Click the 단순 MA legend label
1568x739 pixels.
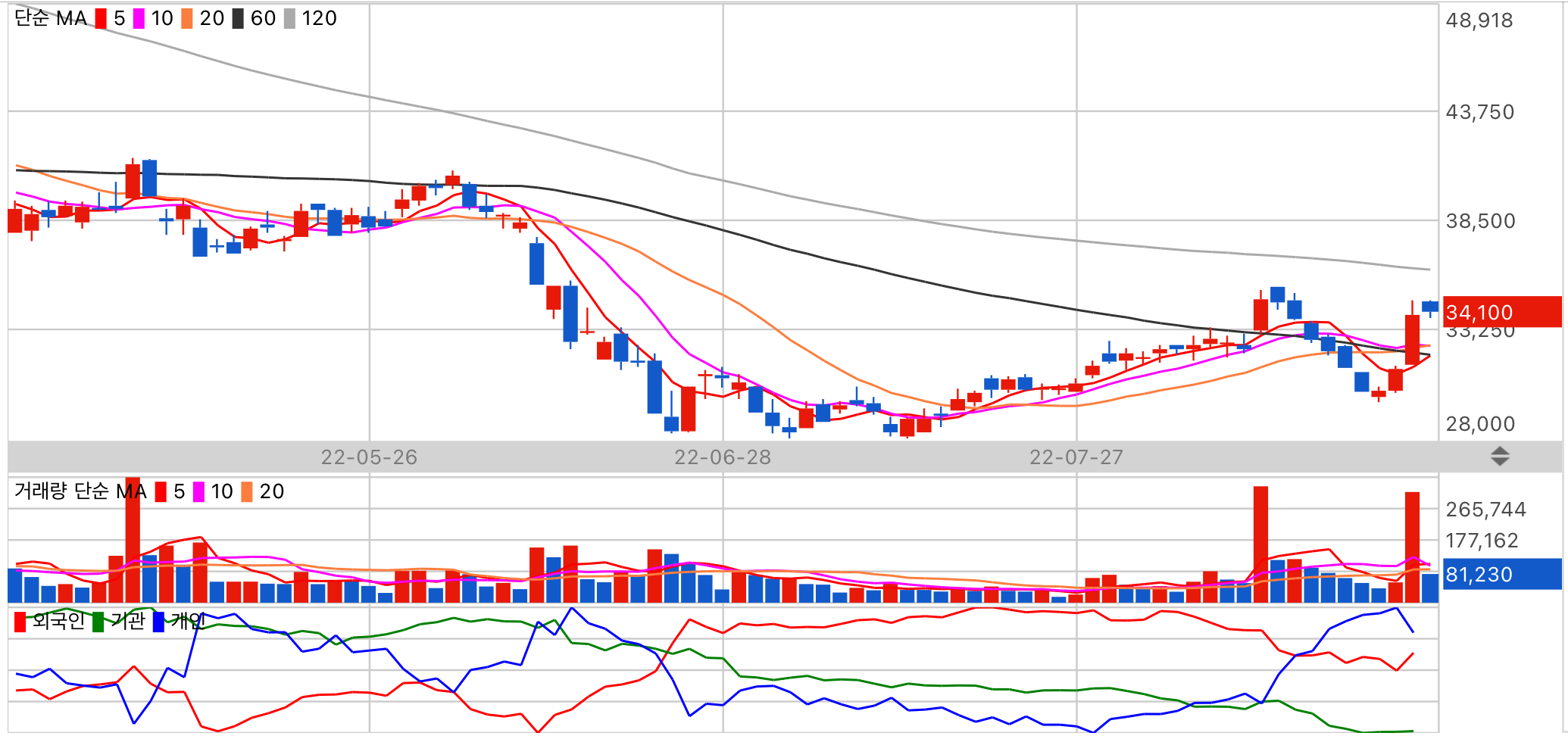tap(51, 18)
